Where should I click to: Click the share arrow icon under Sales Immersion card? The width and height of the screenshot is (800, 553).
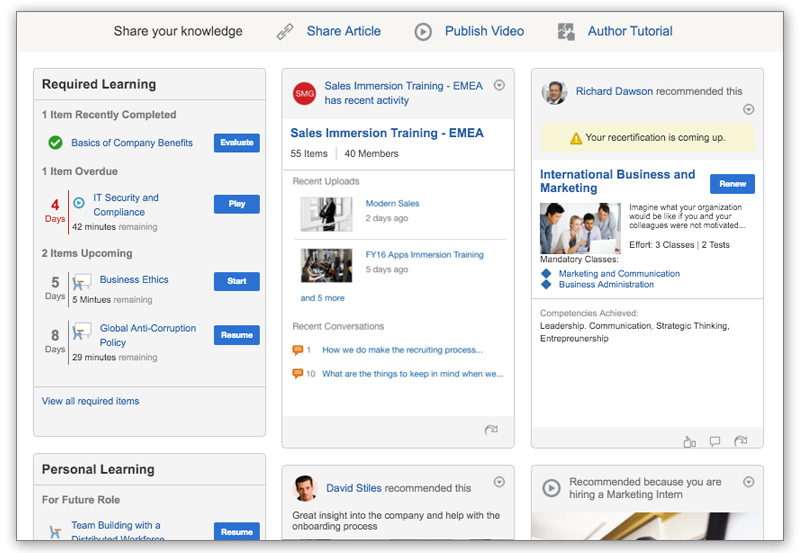click(491, 430)
